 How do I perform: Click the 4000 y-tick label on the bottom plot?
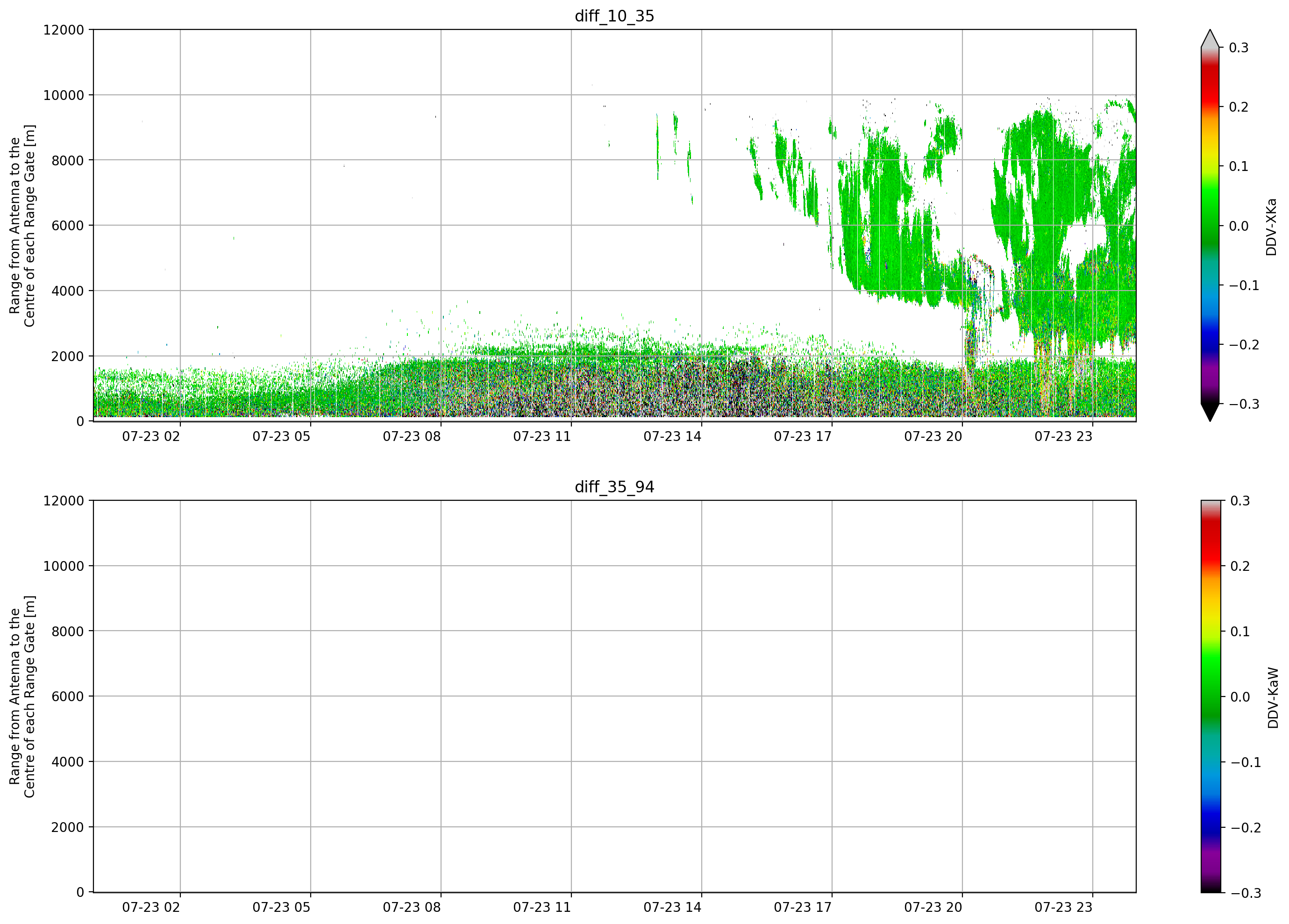coord(68,762)
